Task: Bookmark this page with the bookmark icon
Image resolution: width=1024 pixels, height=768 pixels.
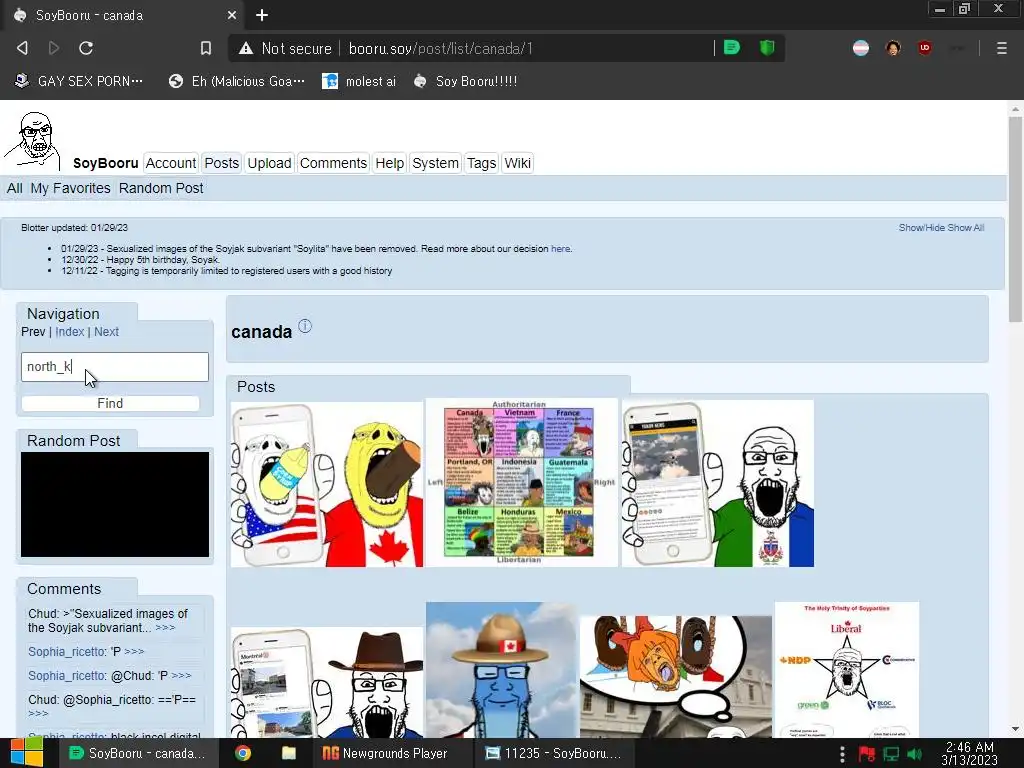Action: [206, 48]
